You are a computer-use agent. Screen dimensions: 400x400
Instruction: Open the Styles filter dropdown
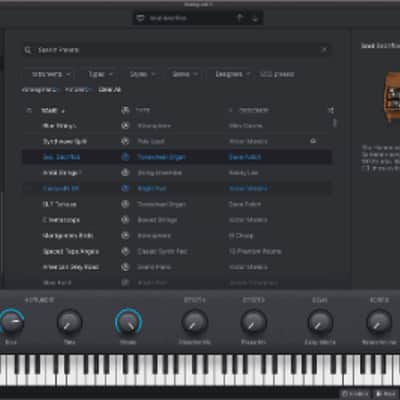[x=142, y=74]
